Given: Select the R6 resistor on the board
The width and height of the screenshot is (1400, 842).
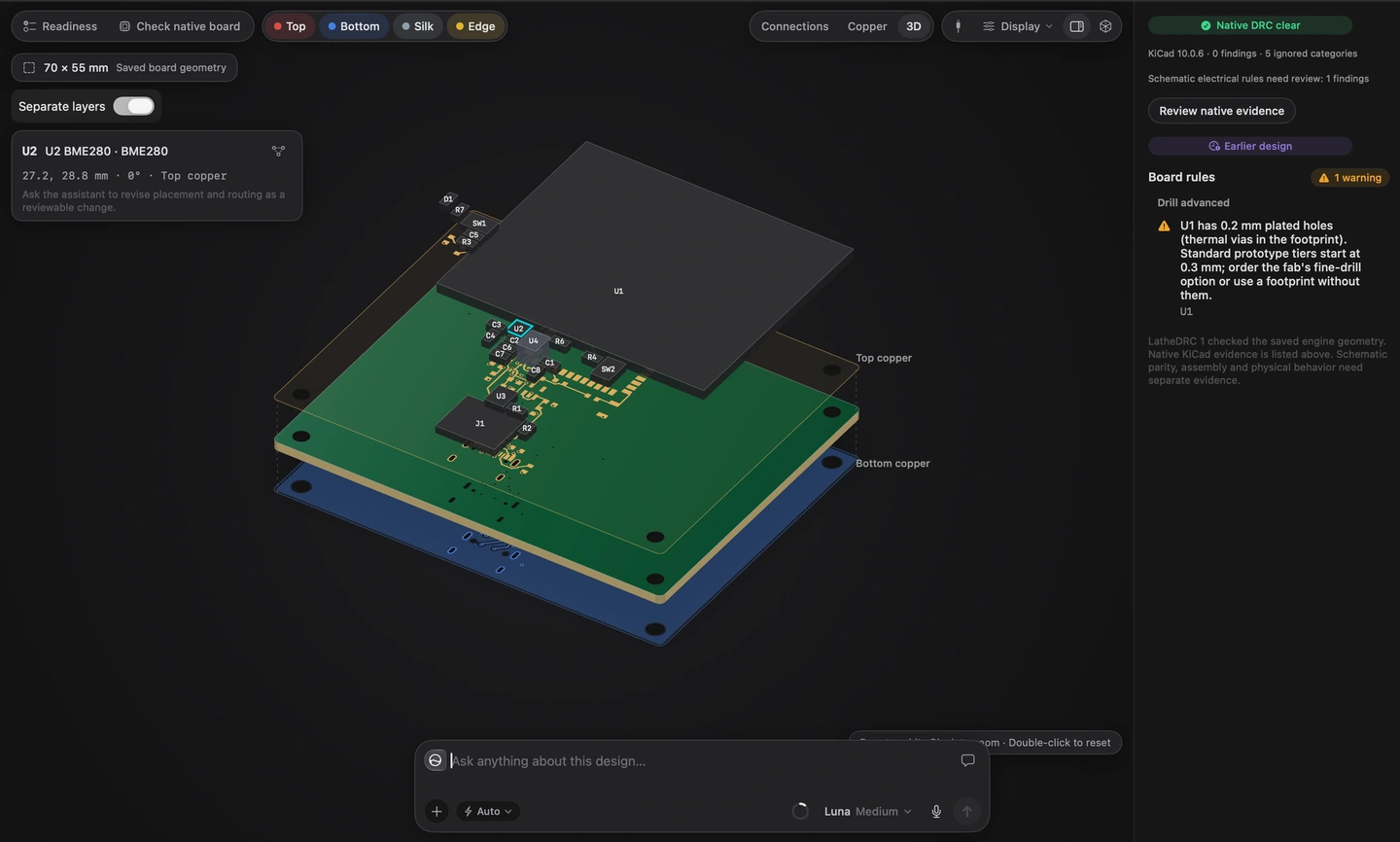Looking at the screenshot, I should pyautogui.click(x=560, y=341).
